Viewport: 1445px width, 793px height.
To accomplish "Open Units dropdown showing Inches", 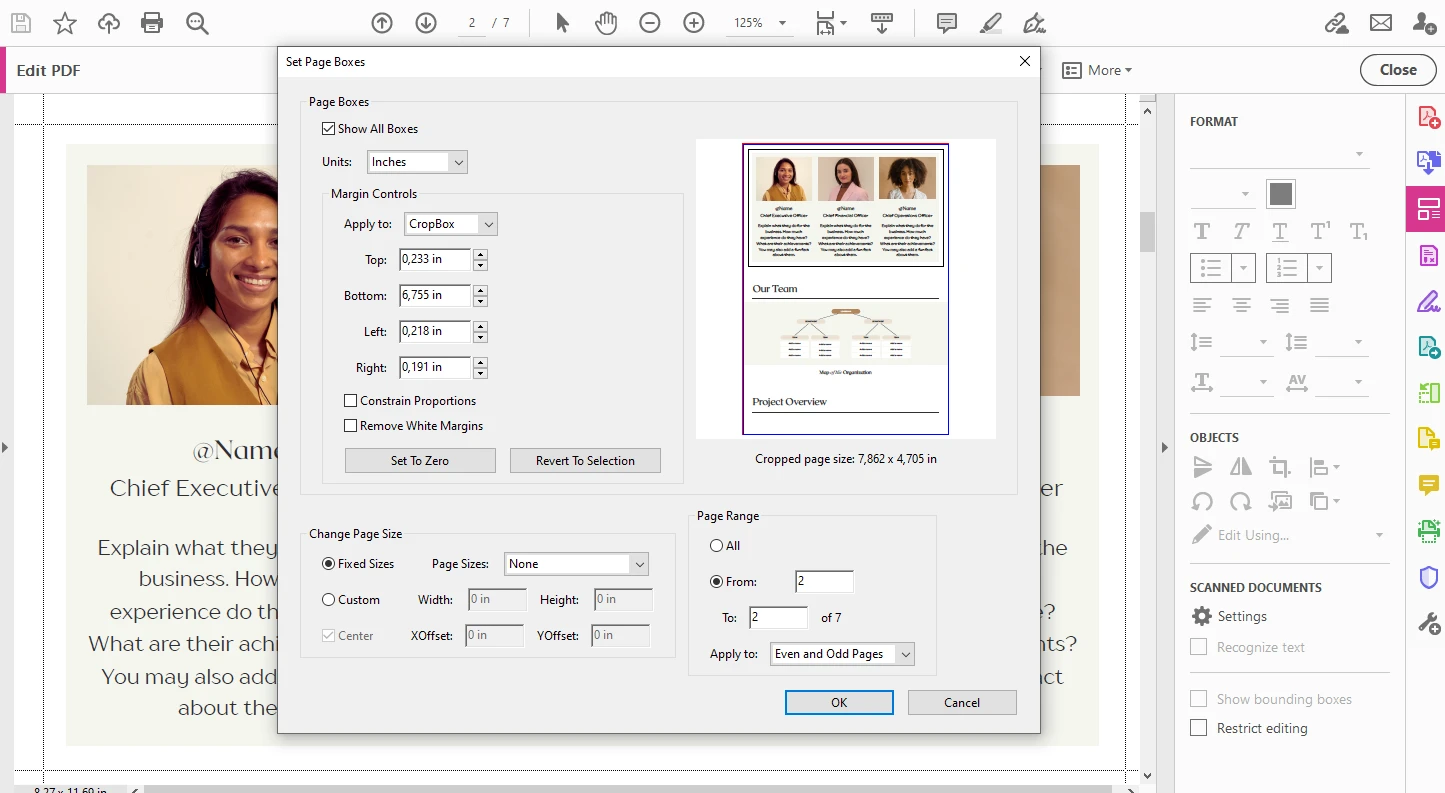I will [x=417, y=162].
